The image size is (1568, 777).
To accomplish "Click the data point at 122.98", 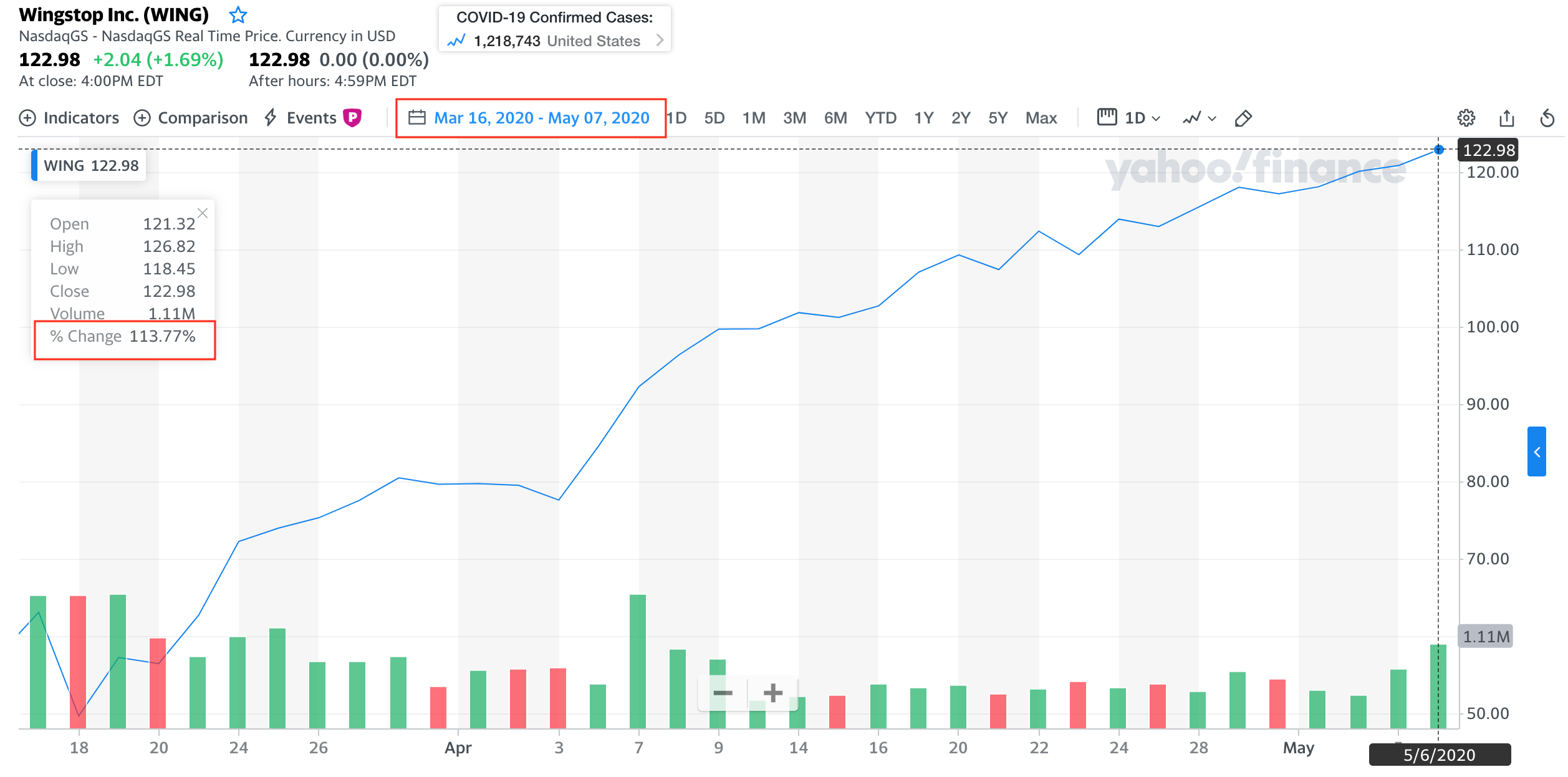I will pos(1438,150).
